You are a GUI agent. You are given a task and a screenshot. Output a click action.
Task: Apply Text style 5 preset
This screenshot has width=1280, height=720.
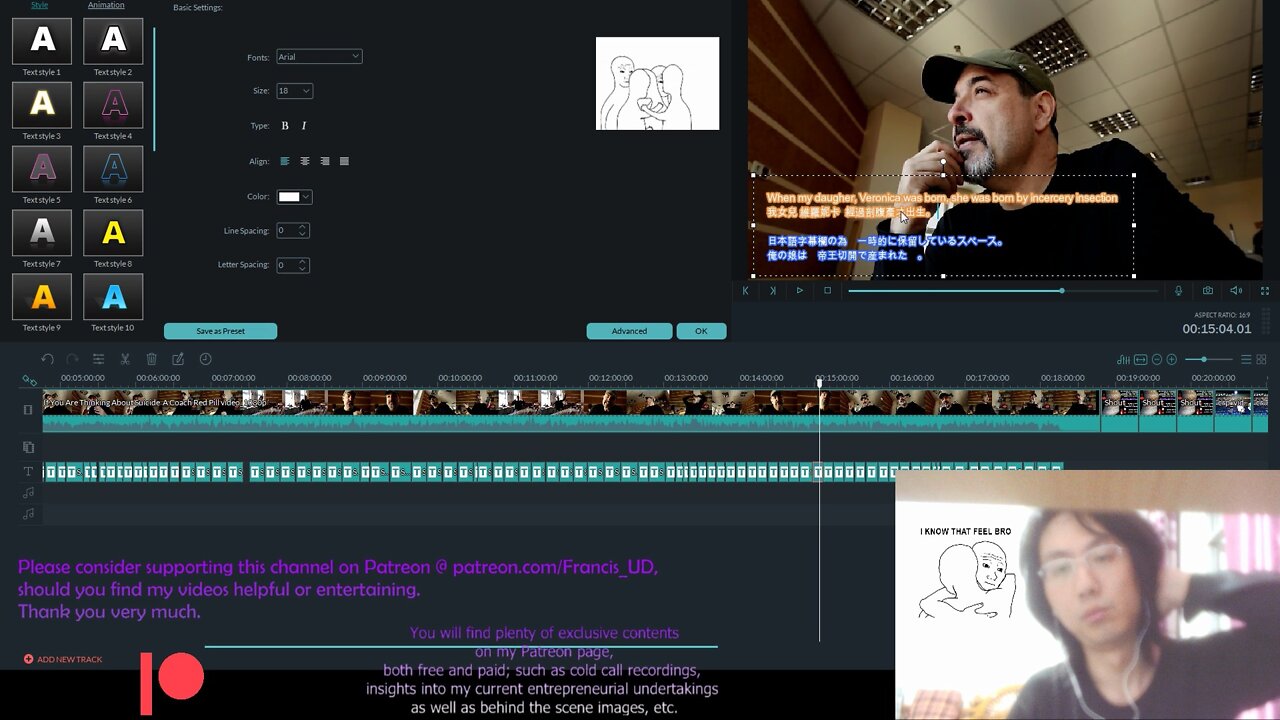coord(42,169)
